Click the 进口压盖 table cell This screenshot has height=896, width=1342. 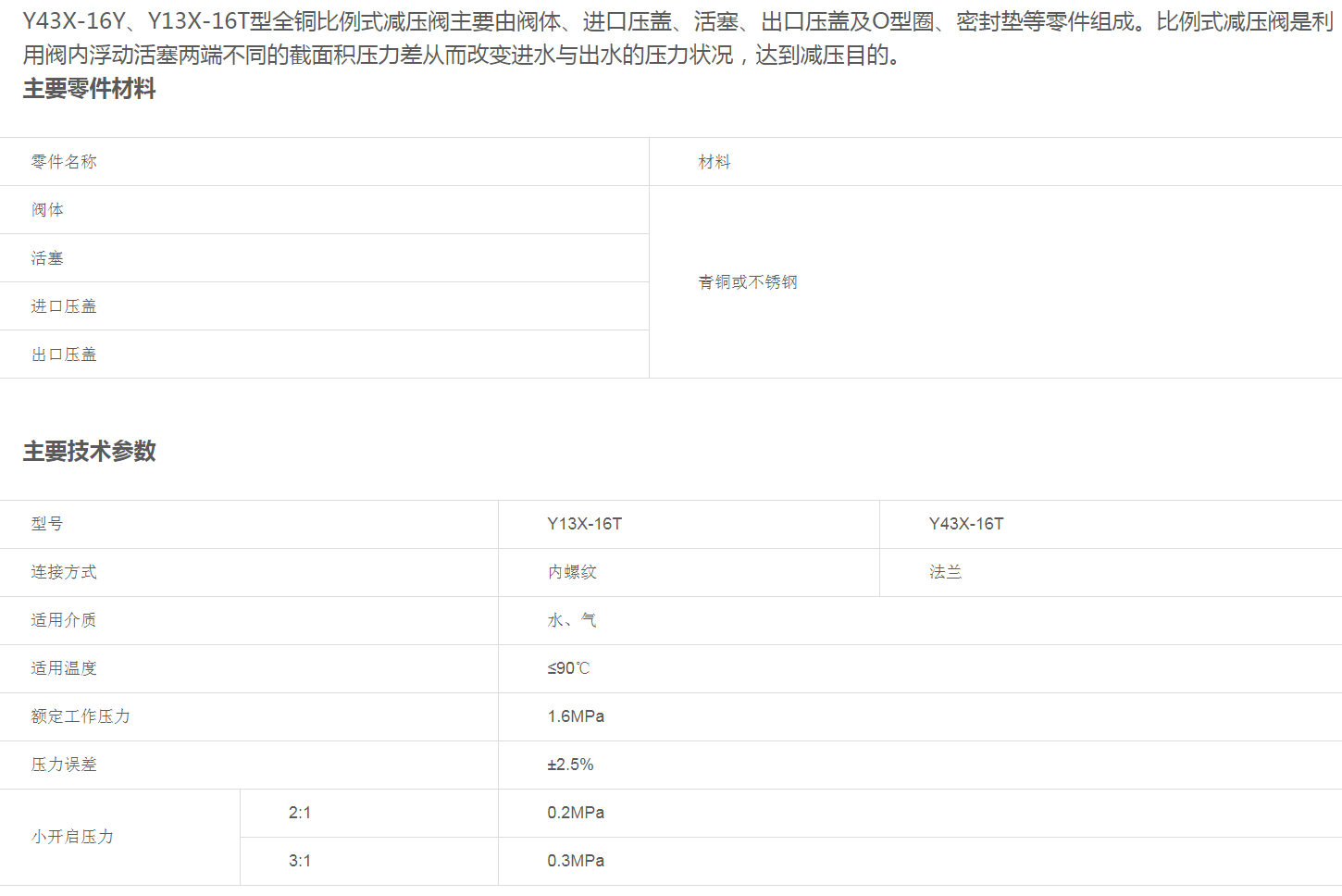(x=64, y=306)
